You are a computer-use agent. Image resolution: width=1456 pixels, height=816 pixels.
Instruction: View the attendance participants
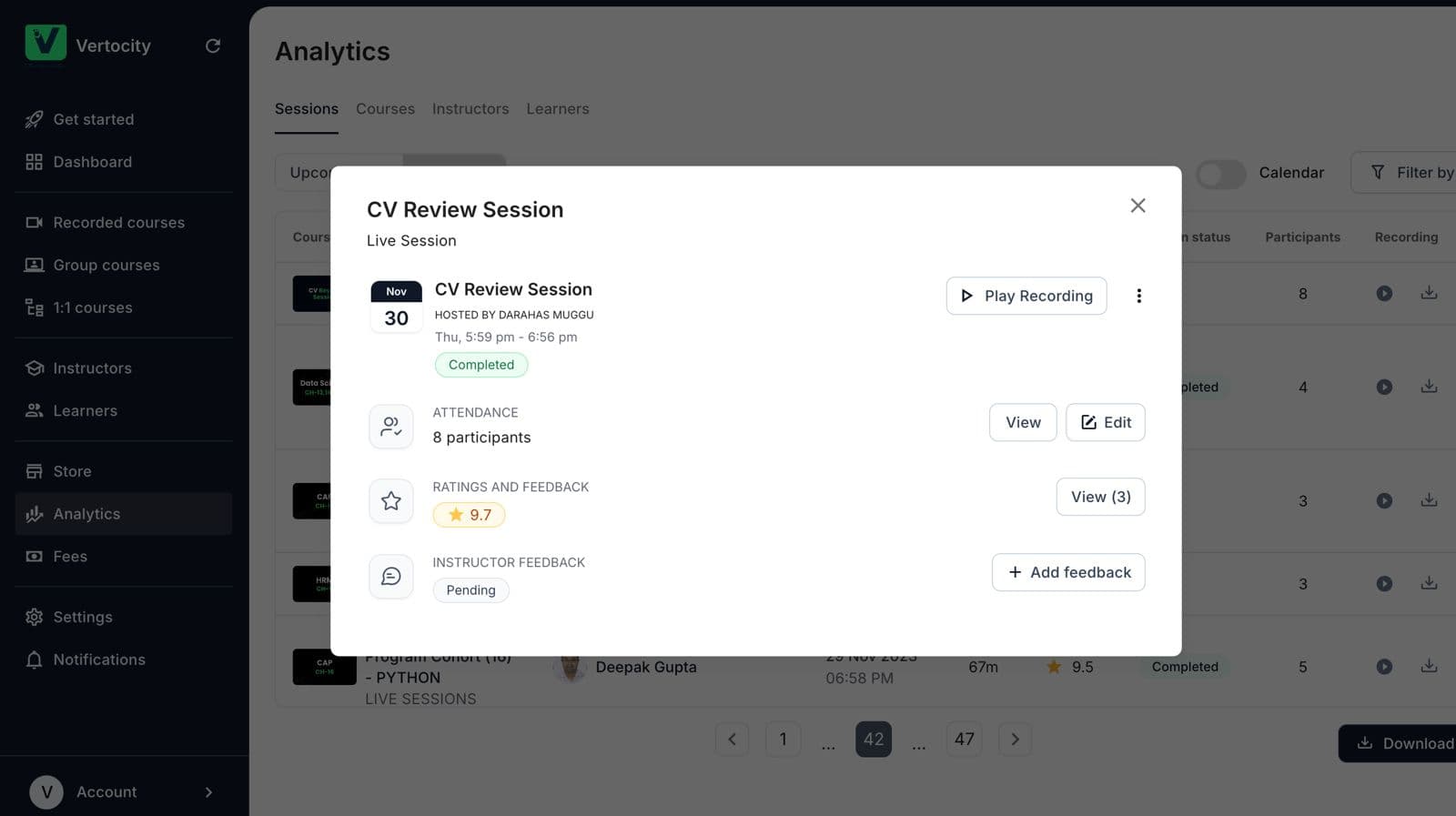[1023, 422]
